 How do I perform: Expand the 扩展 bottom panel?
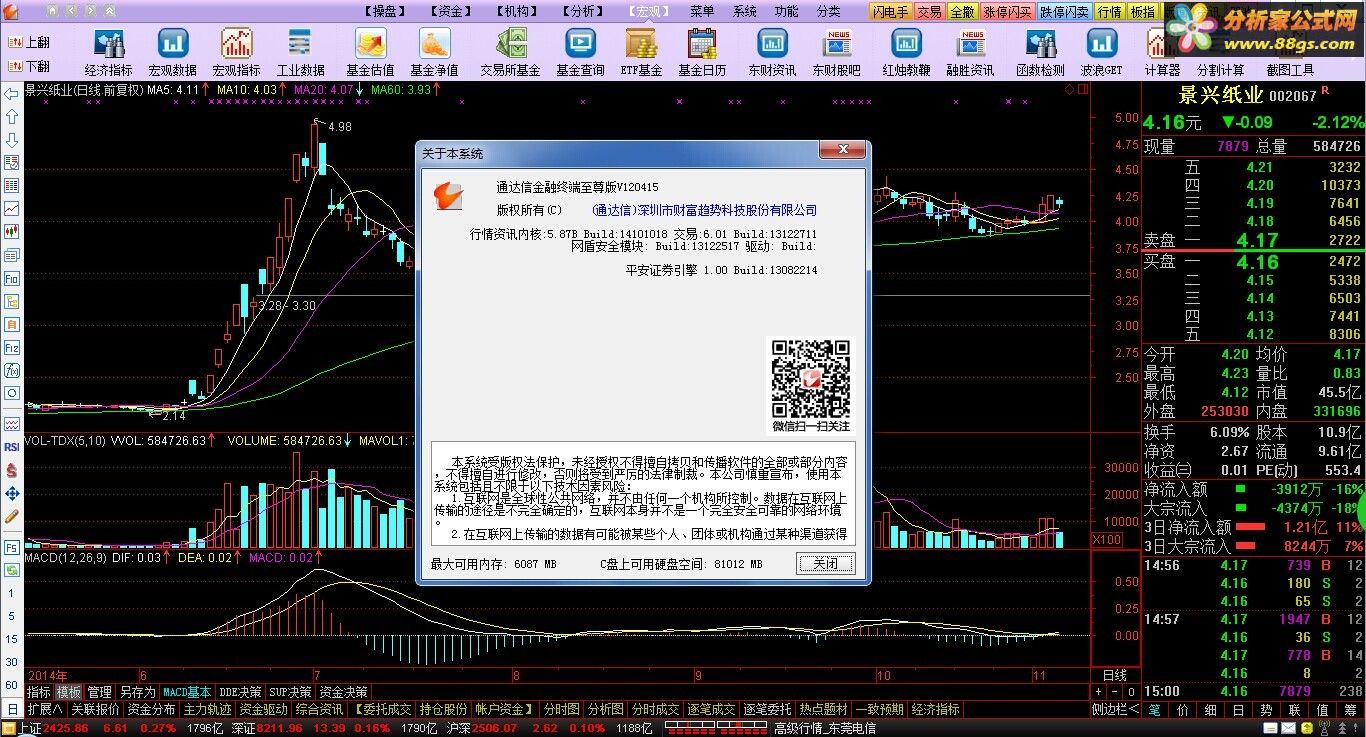pos(45,709)
